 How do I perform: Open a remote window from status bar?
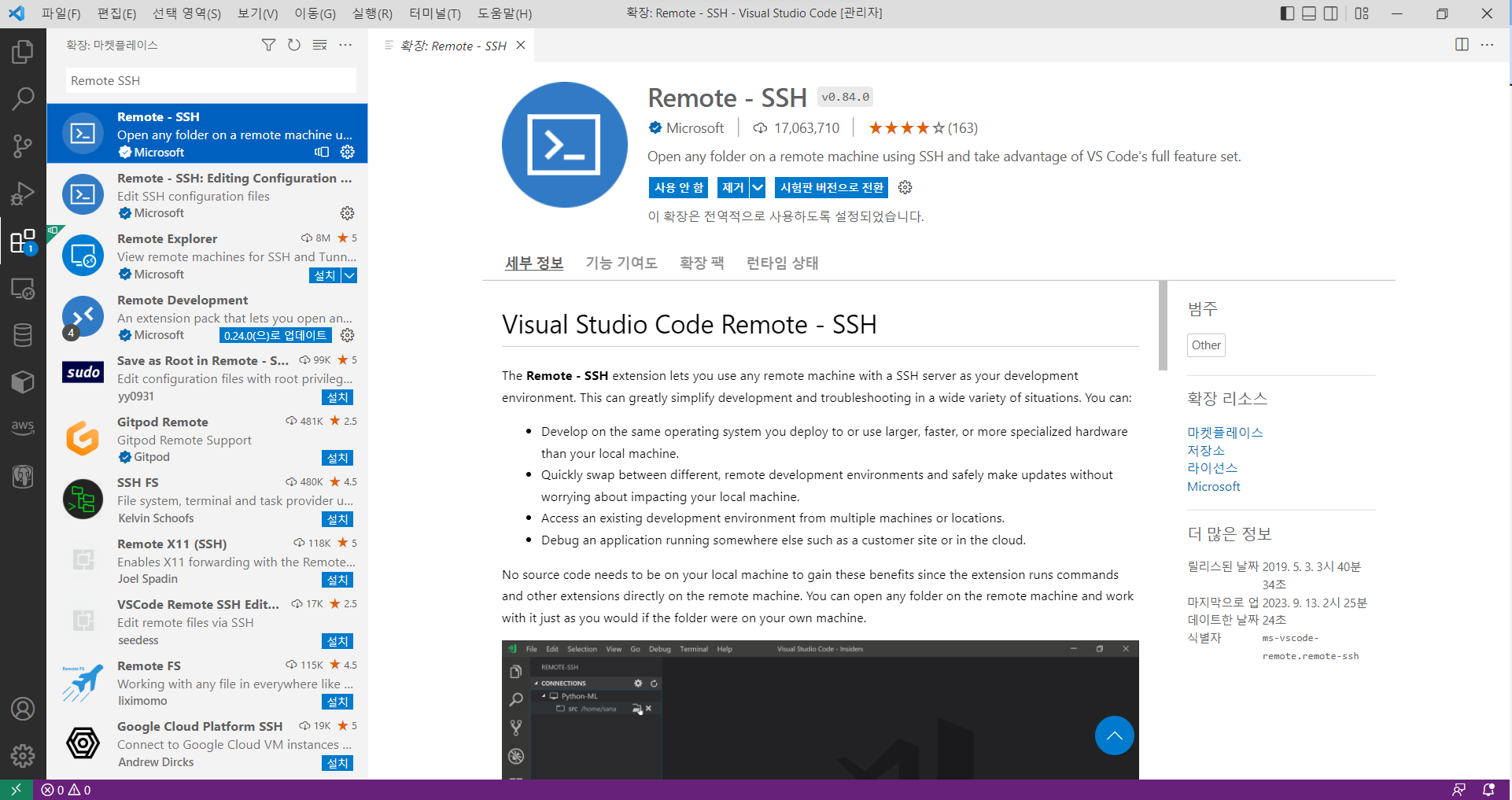(x=16, y=790)
